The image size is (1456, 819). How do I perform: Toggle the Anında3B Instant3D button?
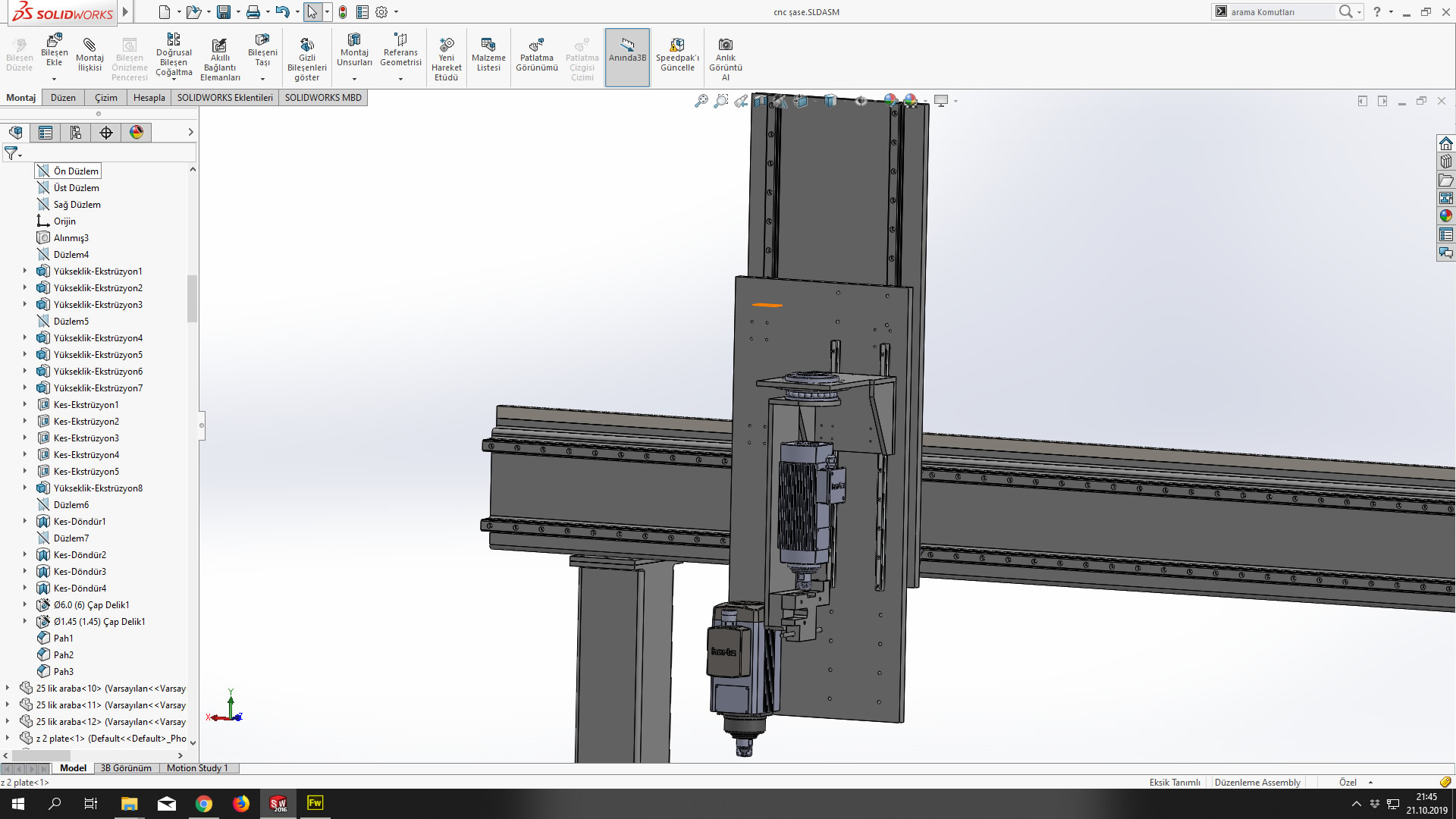click(627, 57)
